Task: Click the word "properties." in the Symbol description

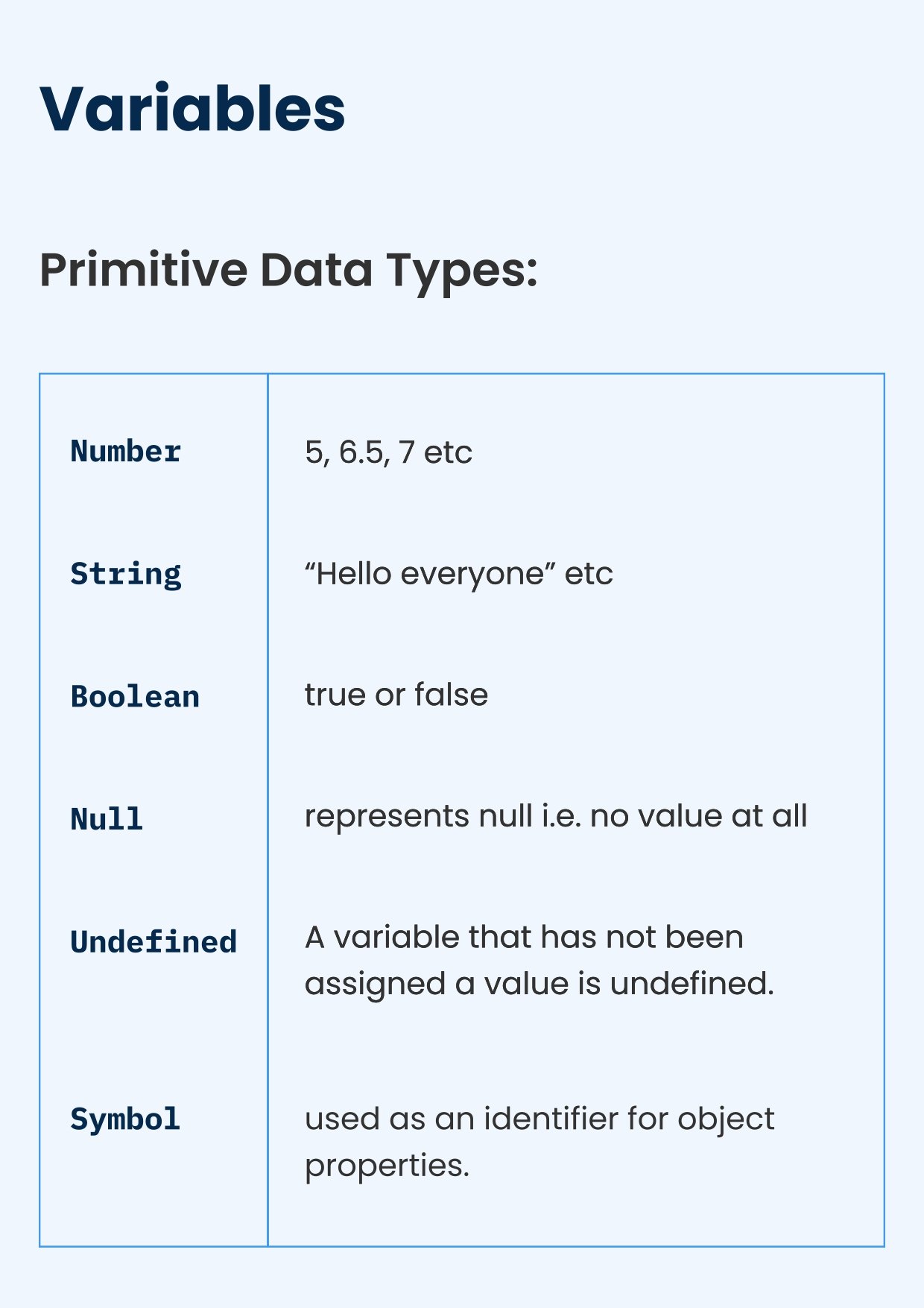Action: click(387, 1166)
